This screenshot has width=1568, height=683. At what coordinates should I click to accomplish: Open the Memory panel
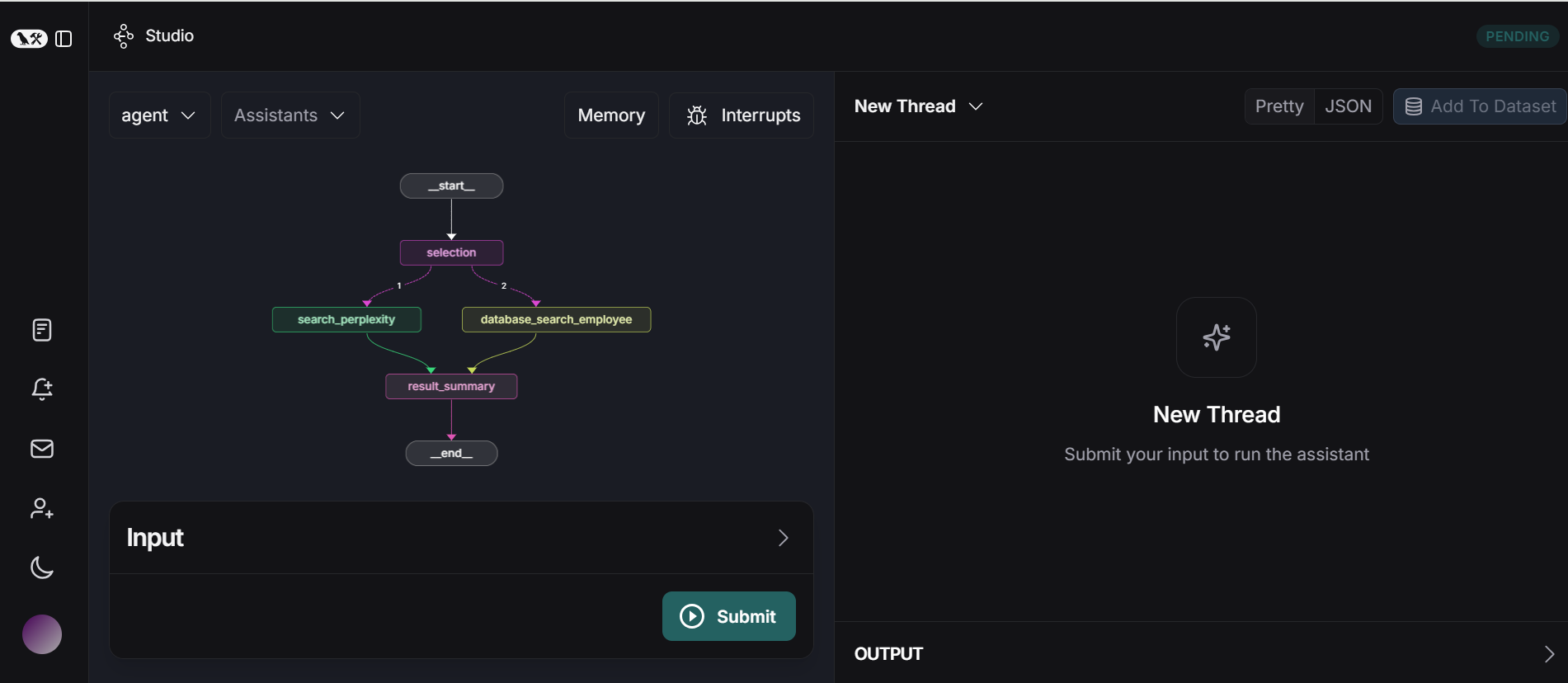611,115
